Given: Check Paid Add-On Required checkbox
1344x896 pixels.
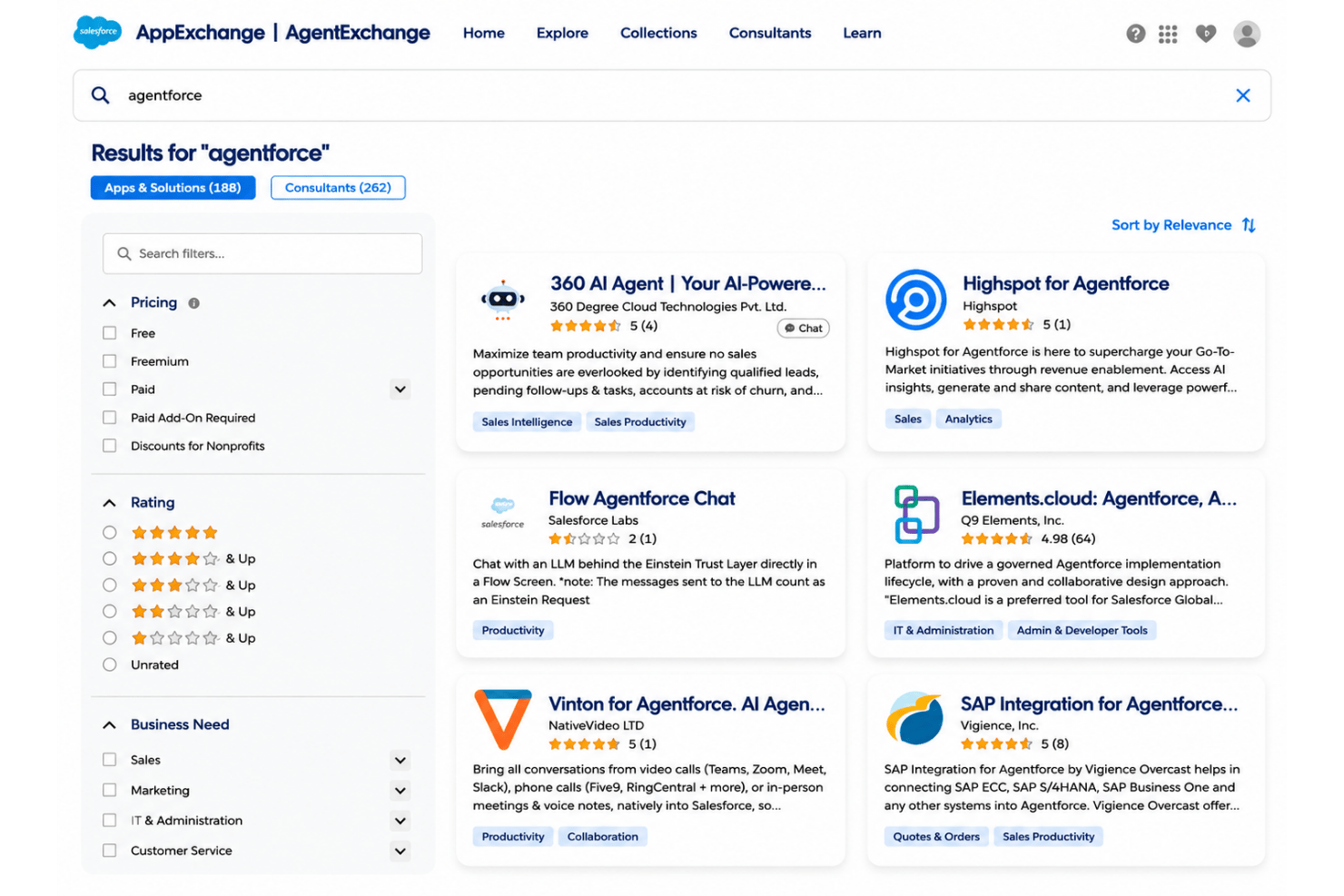Looking at the screenshot, I should 110,418.
